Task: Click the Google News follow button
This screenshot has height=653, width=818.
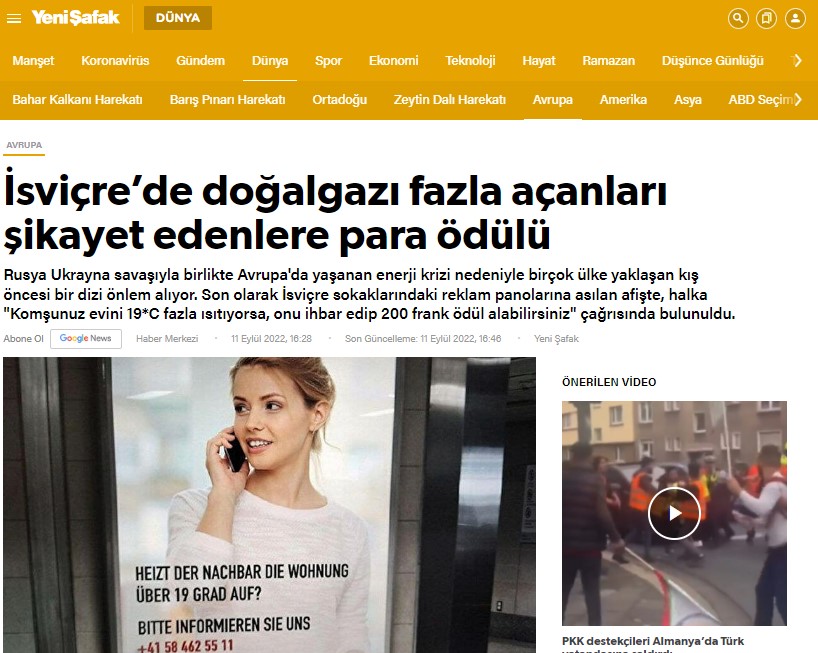Action: pyautogui.click(x=86, y=339)
